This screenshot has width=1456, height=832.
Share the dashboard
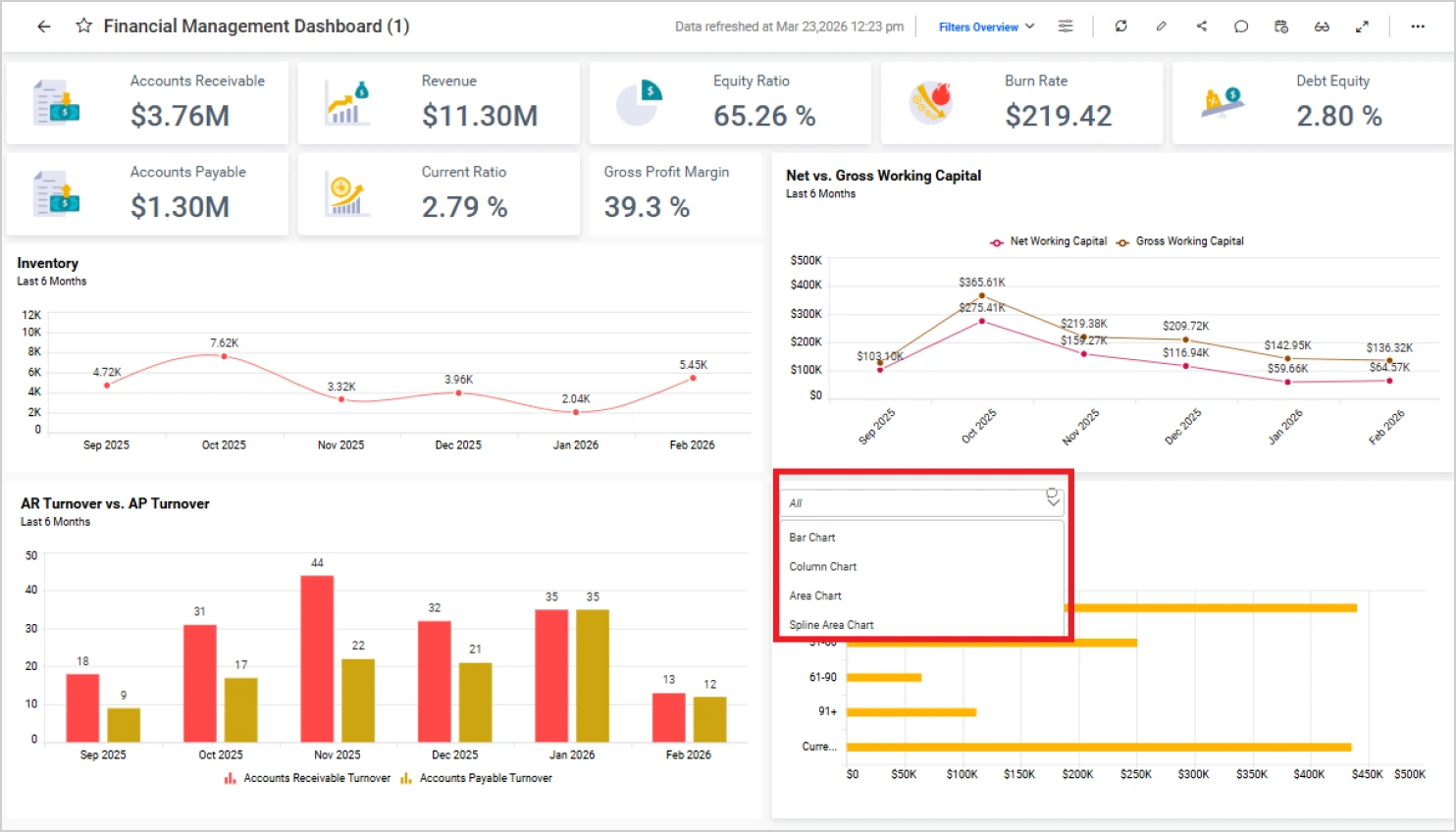point(1201,26)
